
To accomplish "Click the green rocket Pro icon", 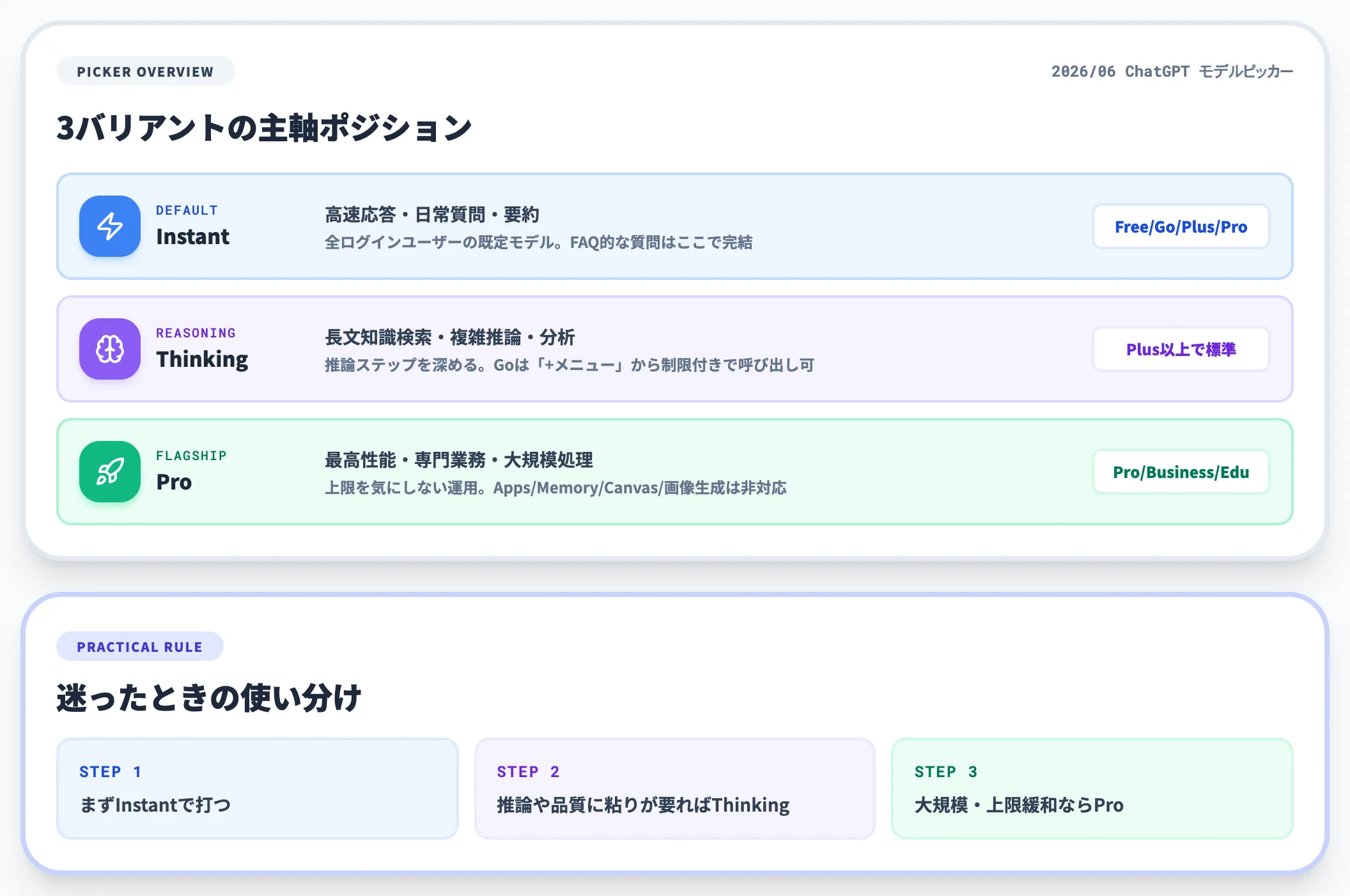I will 110,472.
